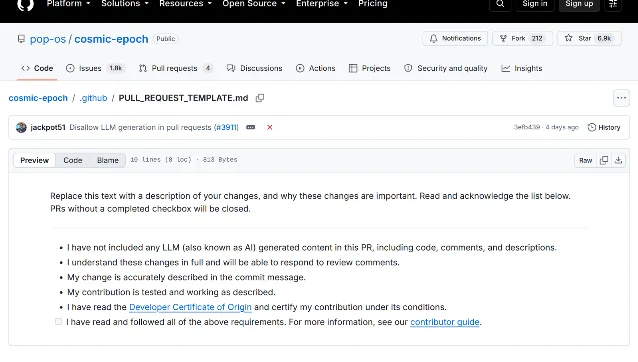Open jackpot51 author profile link
638x362 pixels.
48,127
